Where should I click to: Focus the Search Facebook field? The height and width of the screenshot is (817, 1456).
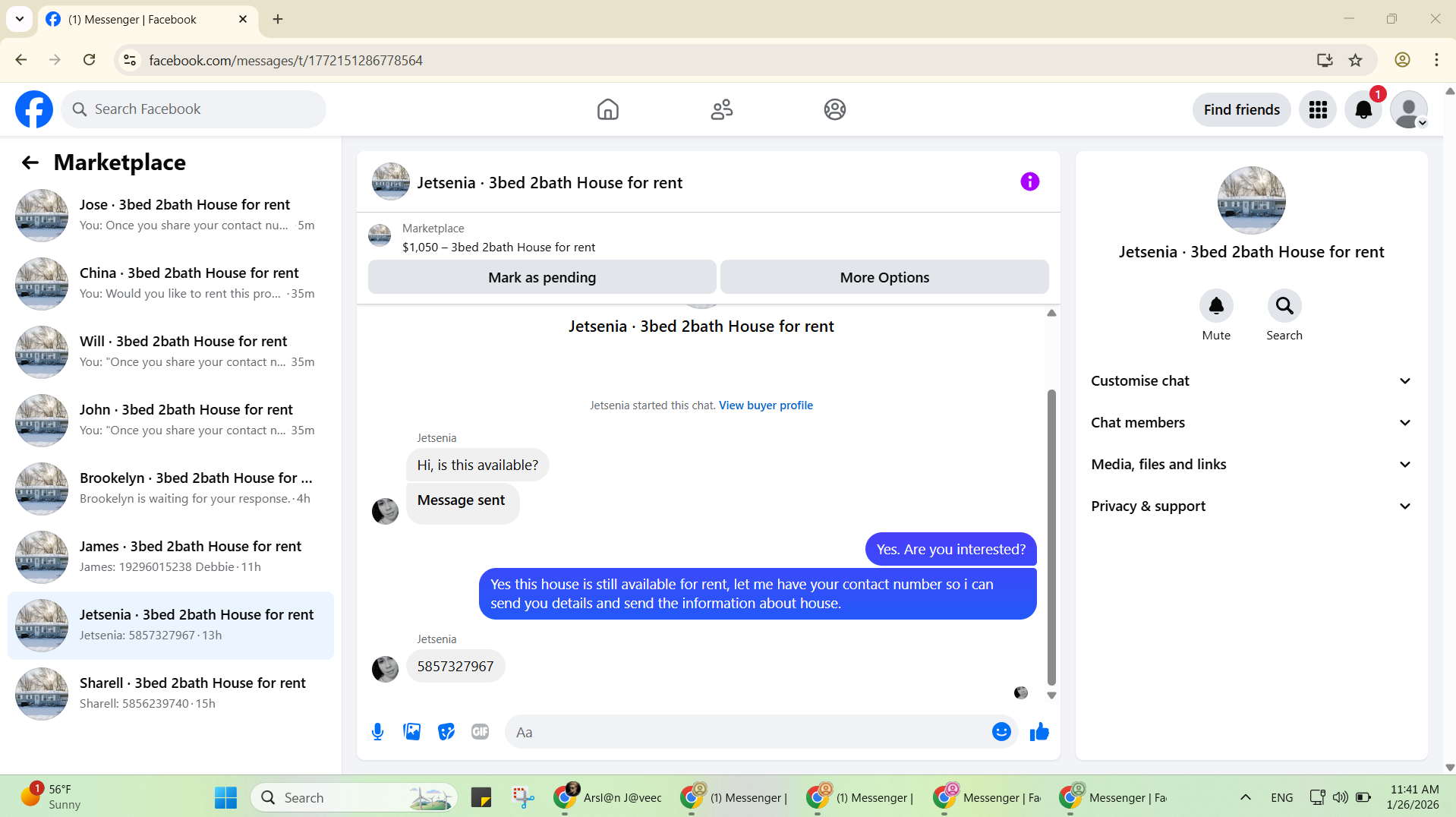(x=194, y=109)
